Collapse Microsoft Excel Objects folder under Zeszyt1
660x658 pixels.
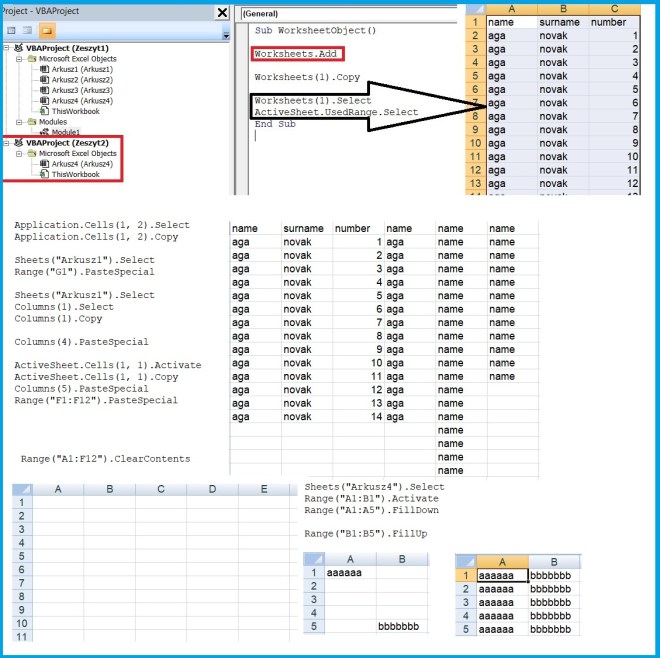[19, 58]
